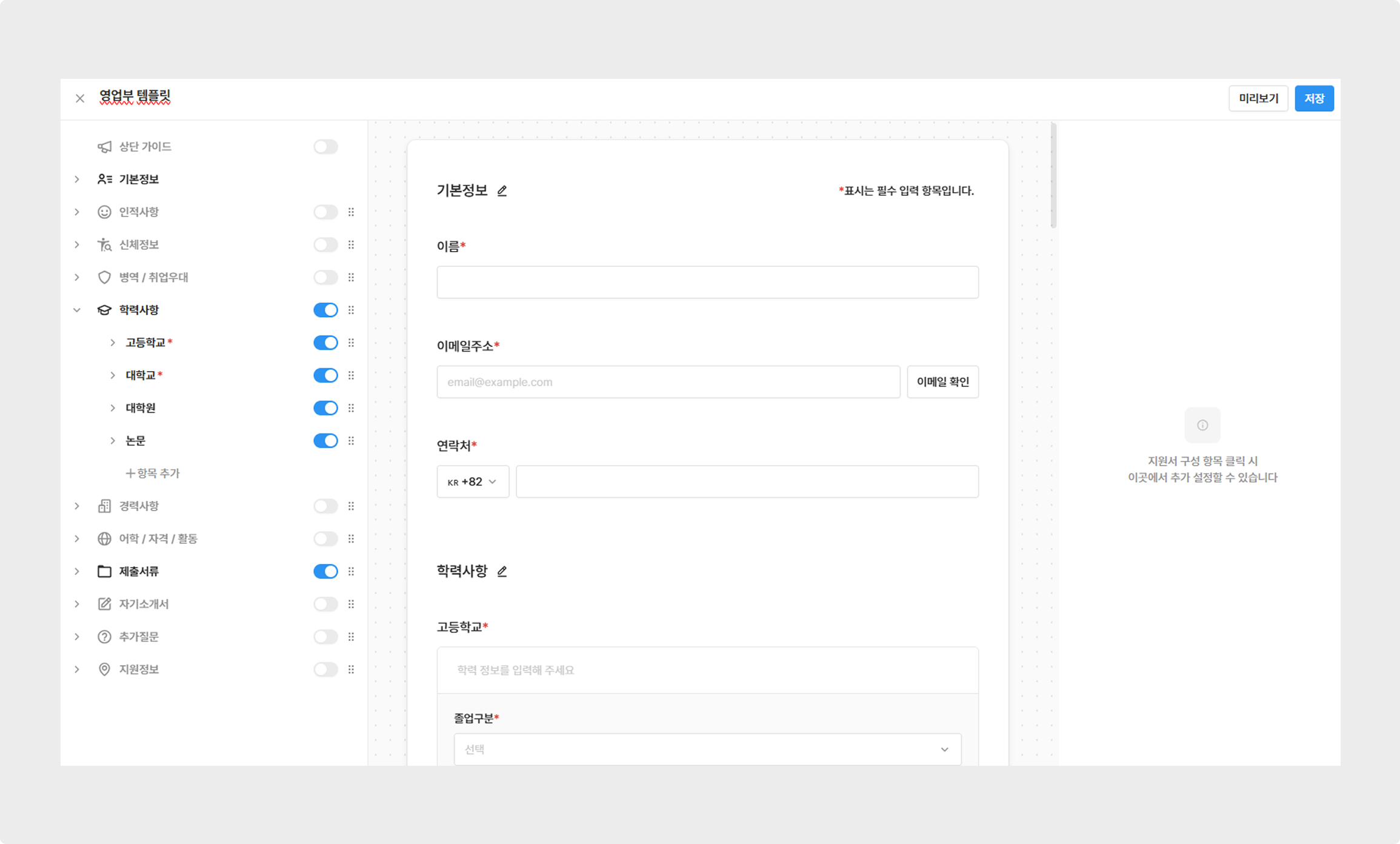Close the 영업부 템플릿 editor with the X

(80, 98)
